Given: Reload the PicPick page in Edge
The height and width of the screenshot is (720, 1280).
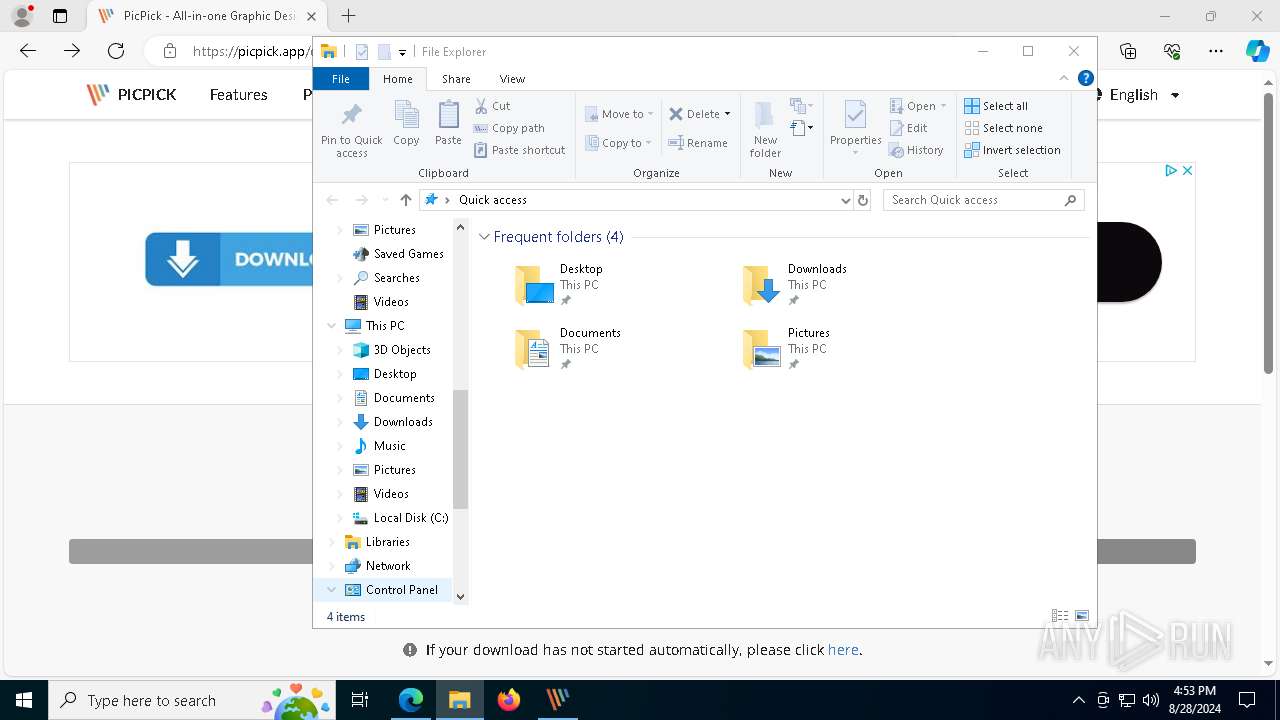Looking at the screenshot, I should (x=116, y=51).
